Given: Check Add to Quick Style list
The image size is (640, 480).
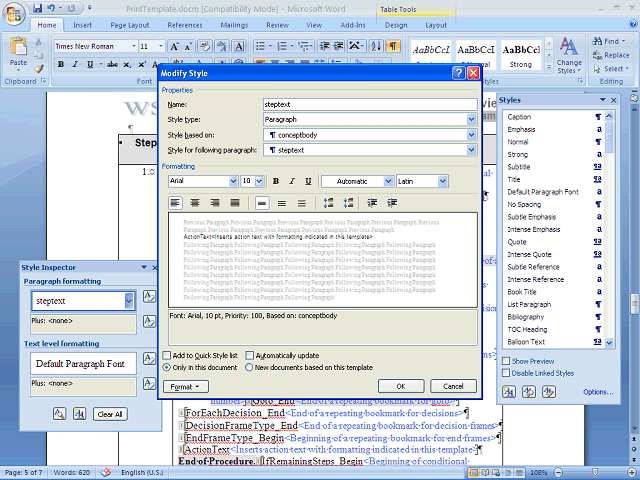Looking at the screenshot, I should [167, 356].
